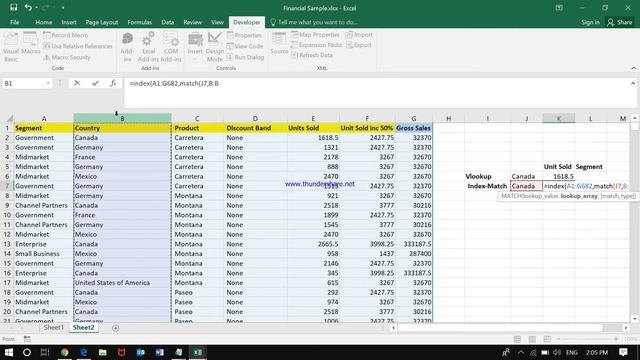Click the Share button
The image size is (640, 360).
(x=620, y=22)
